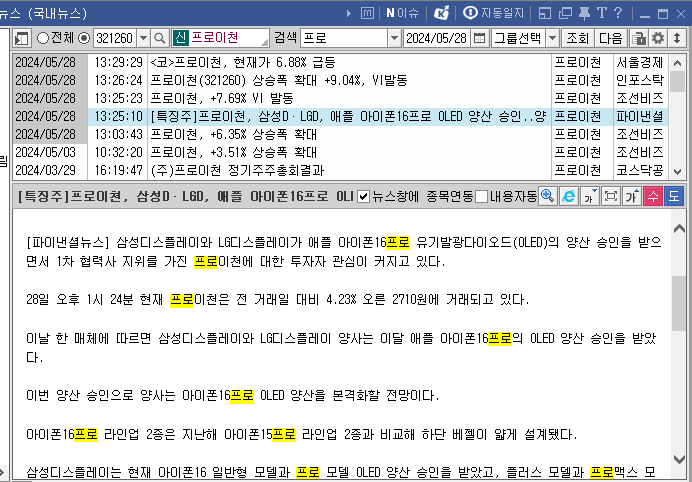
Task: Select the 전체 radio button
Action: click(43, 38)
